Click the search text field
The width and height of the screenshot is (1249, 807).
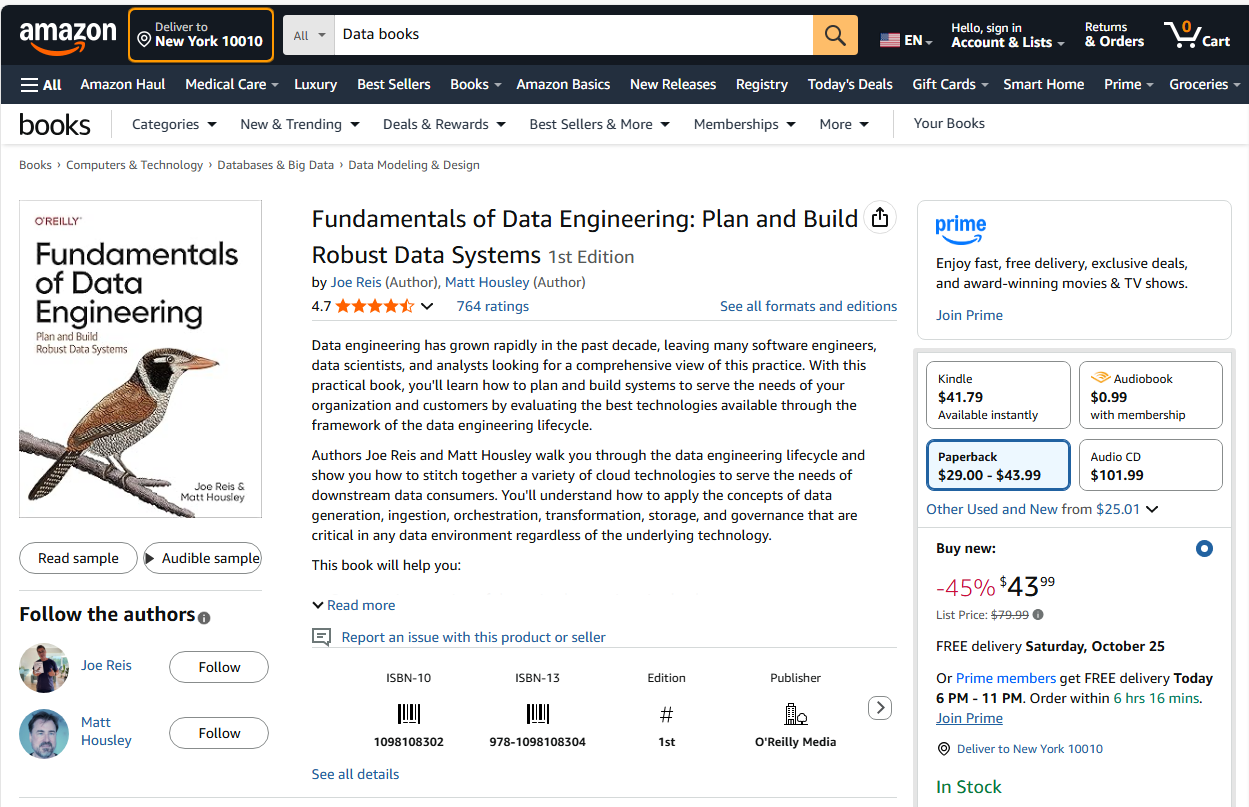(x=574, y=35)
